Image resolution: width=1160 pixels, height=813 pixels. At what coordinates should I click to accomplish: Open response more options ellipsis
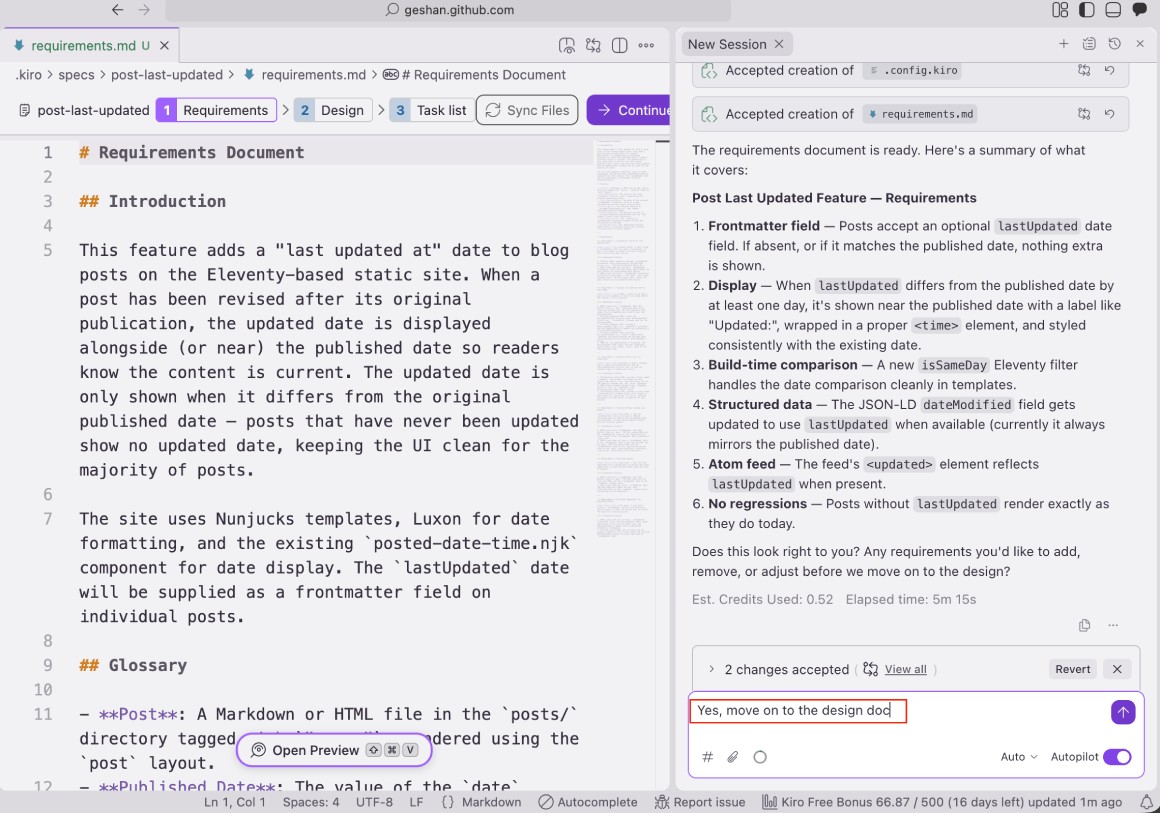pyautogui.click(x=1113, y=625)
